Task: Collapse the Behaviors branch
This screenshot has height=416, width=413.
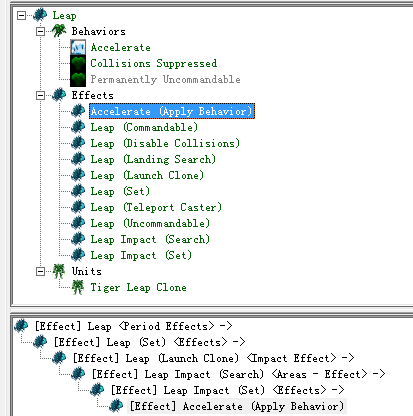Action: click(40, 31)
